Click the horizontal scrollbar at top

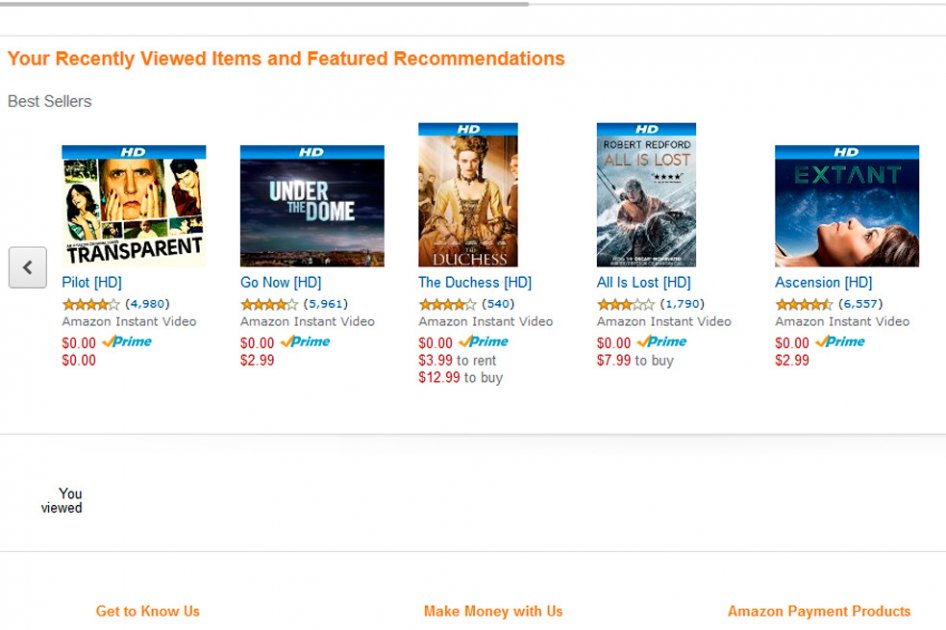point(264,4)
